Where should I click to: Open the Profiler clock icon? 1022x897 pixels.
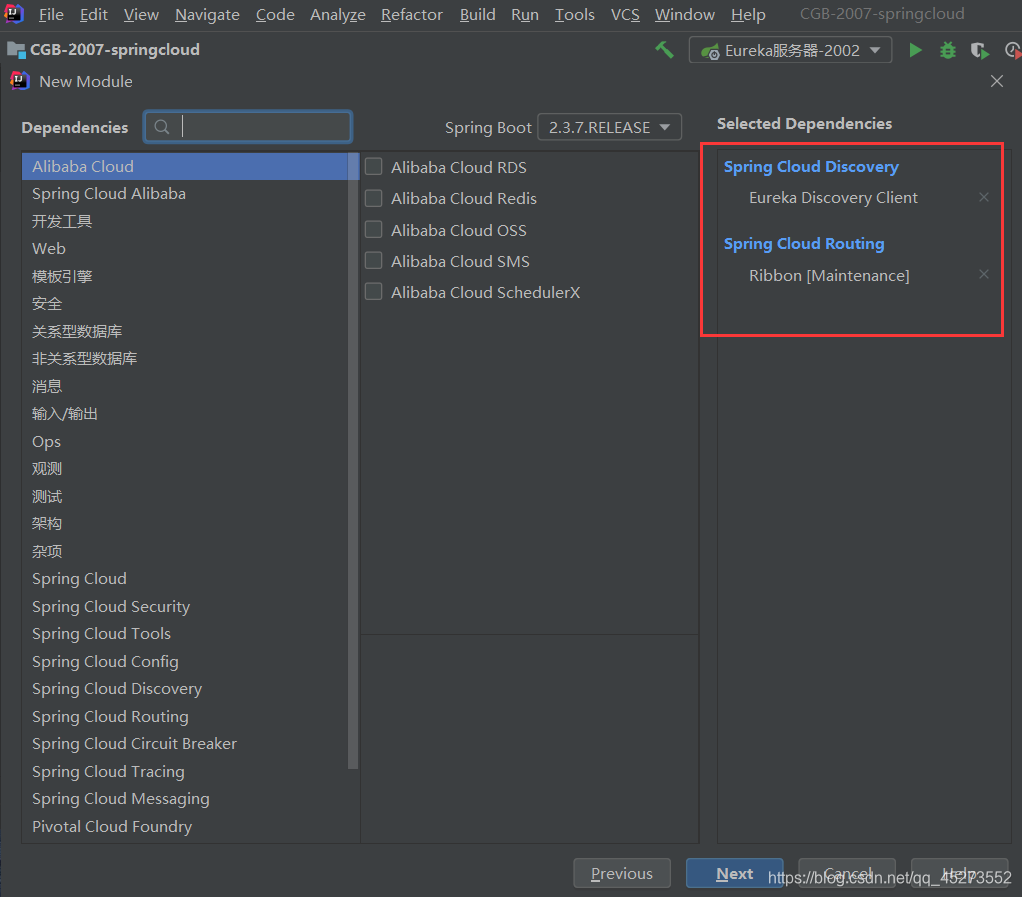[x=1011, y=50]
